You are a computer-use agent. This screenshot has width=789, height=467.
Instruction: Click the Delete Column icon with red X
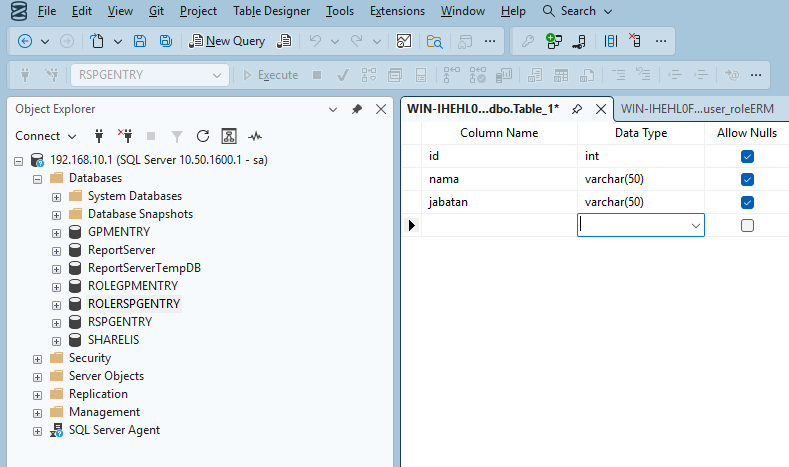[635, 40]
